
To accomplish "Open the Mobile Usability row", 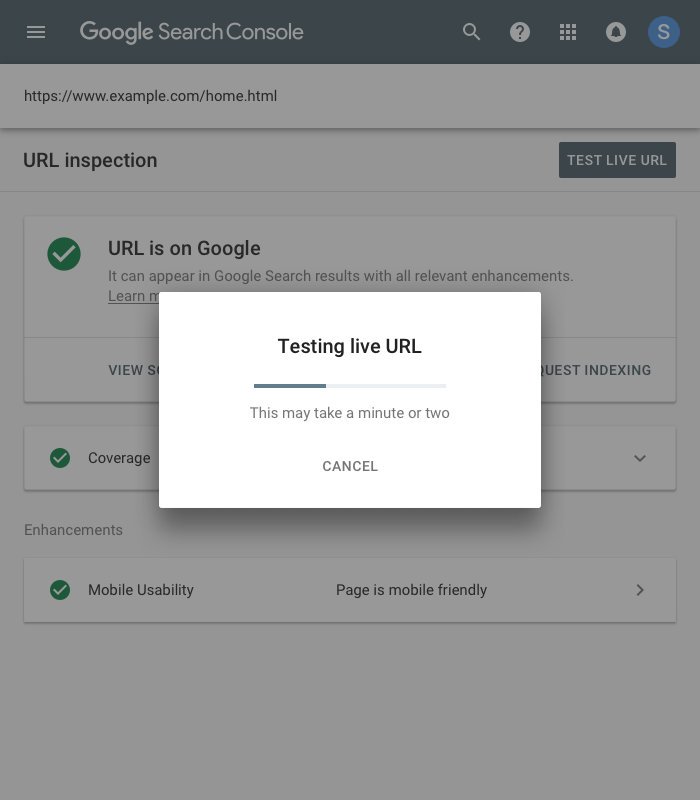I will (x=350, y=590).
